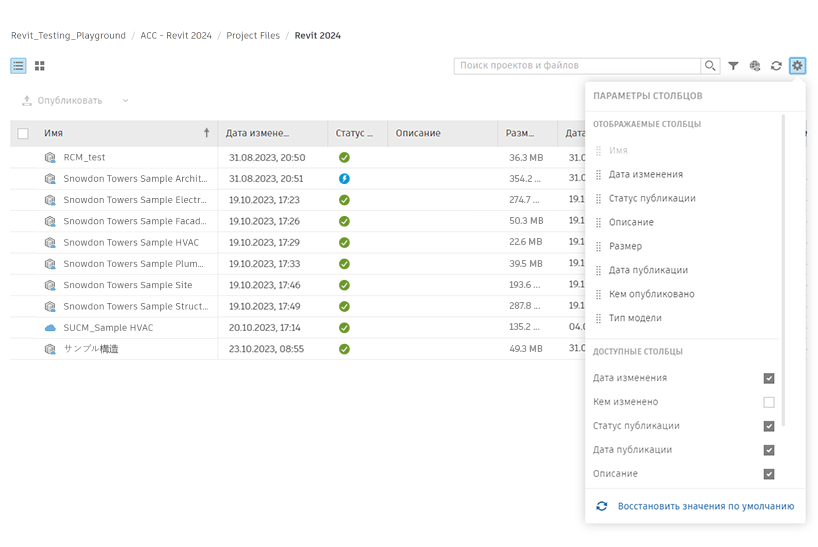Navigate to 'ACC - Revit 2024' breadcrumb
818x547 pixels.
tap(174, 36)
